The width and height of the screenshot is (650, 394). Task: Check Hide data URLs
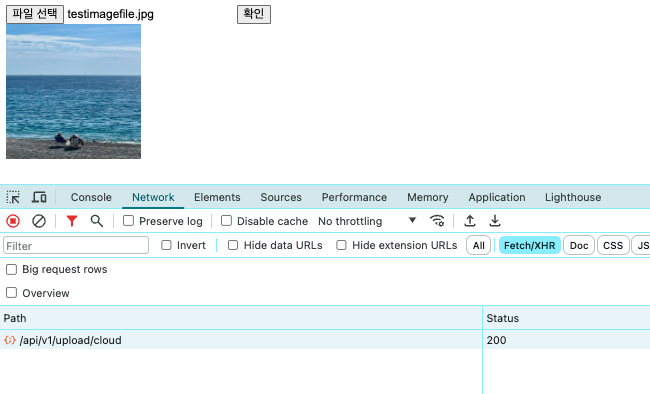[x=233, y=245]
